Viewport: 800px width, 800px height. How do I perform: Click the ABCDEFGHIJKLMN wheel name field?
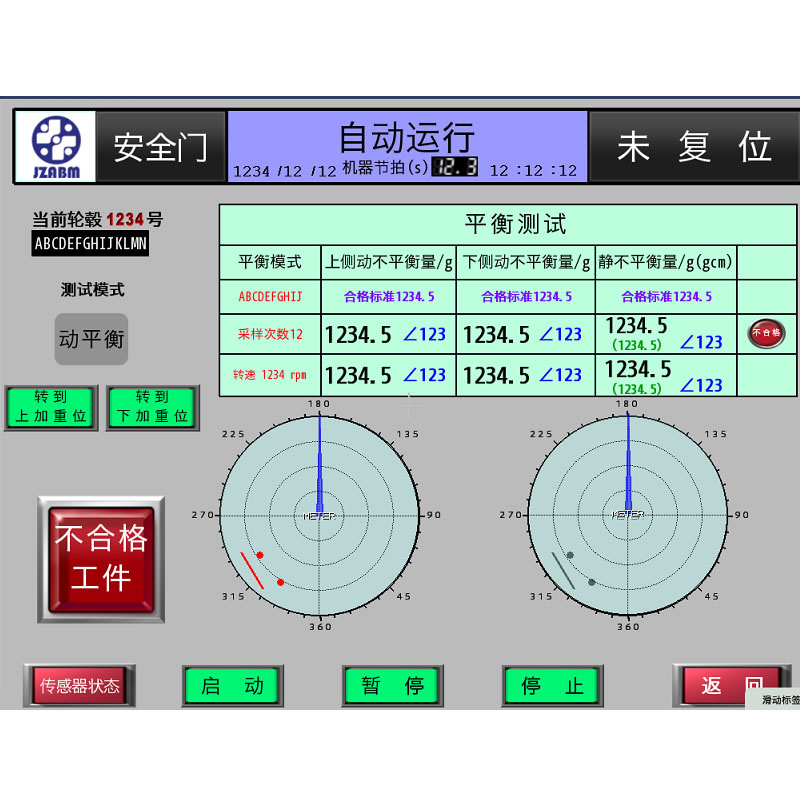pos(90,243)
